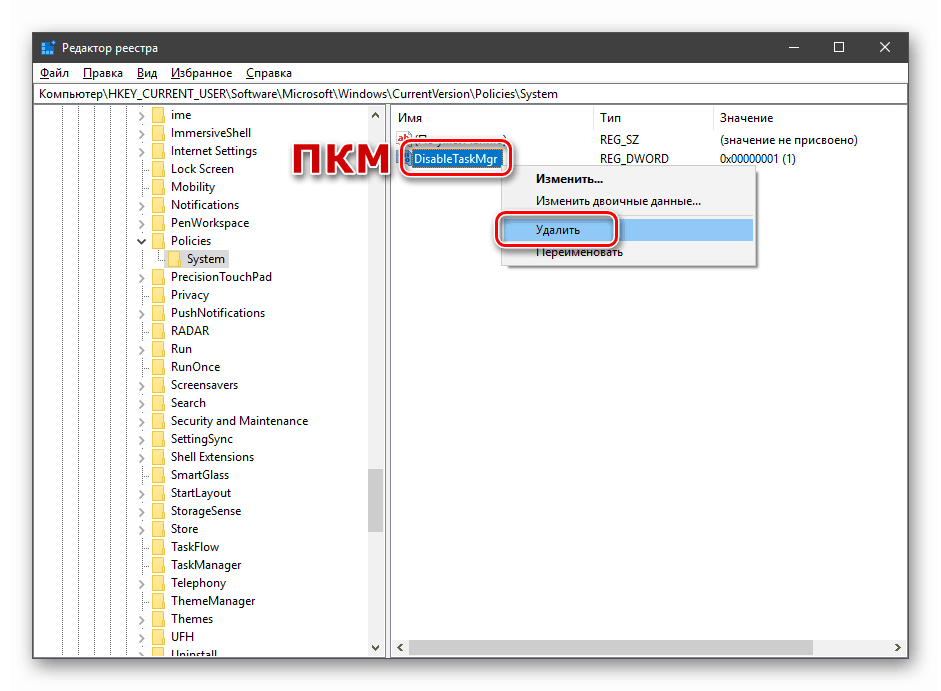Open the Правка menu
Viewport: 941px width, 691px height.
[x=103, y=73]
